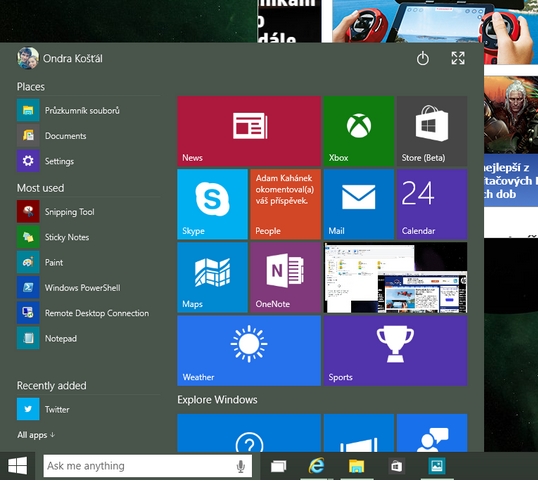
Task: Open the power options button
Action: (423, 58)
